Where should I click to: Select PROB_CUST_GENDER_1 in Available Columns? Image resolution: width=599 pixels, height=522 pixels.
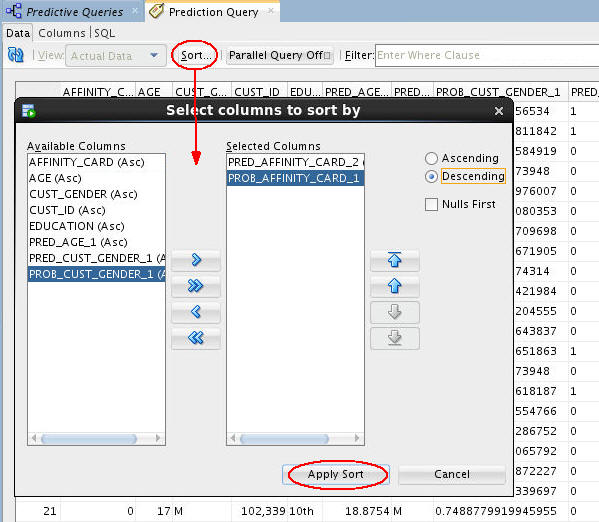coord(96,274)
